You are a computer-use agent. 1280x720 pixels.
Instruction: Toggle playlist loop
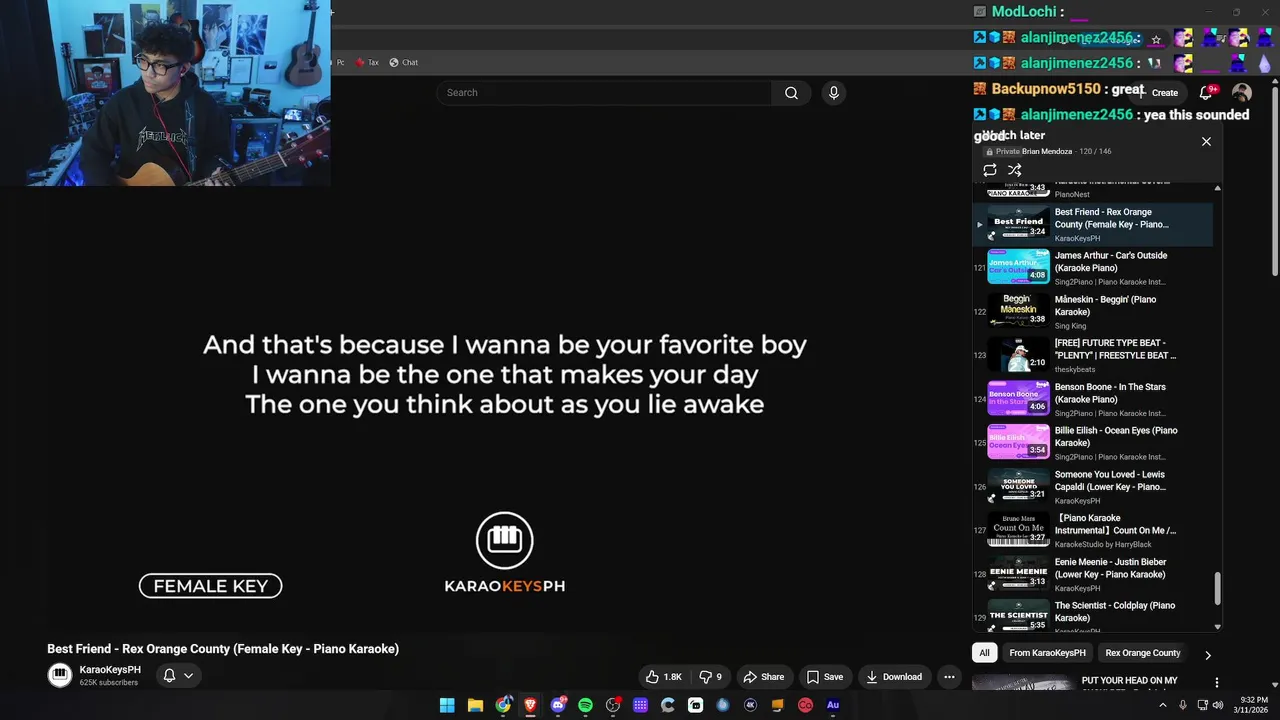point(990,170)
